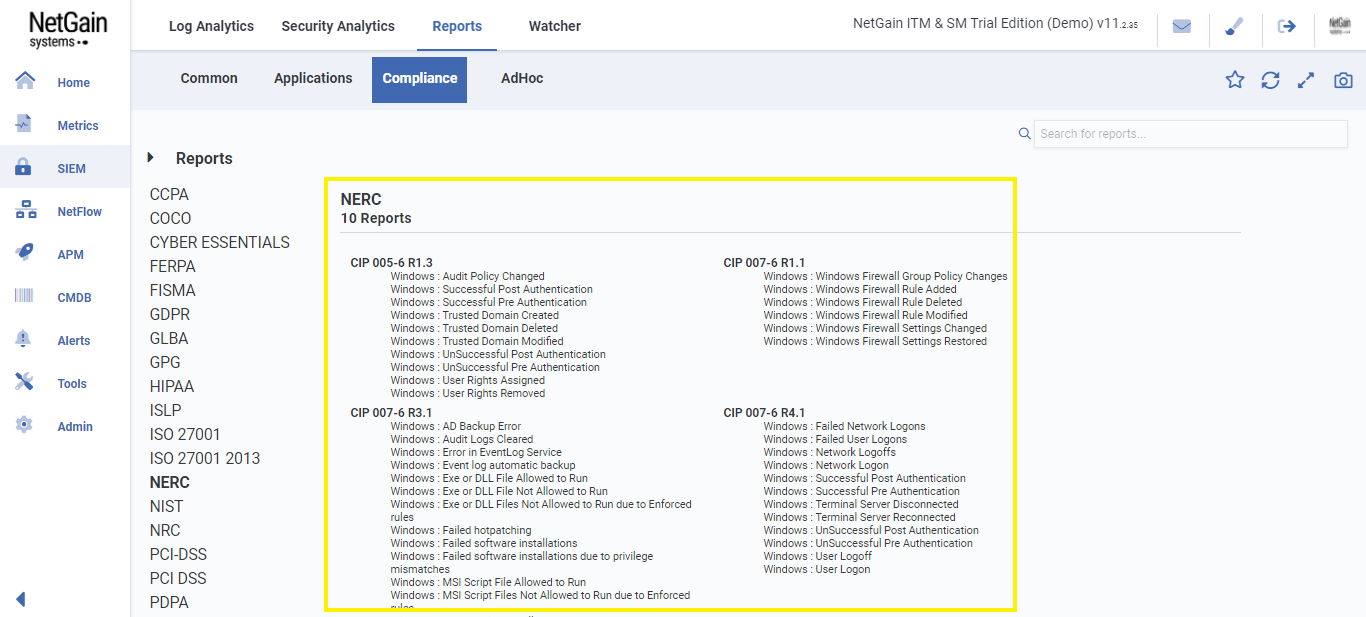
Task: Select NRC compliance category
Action: tap(165, 530)
